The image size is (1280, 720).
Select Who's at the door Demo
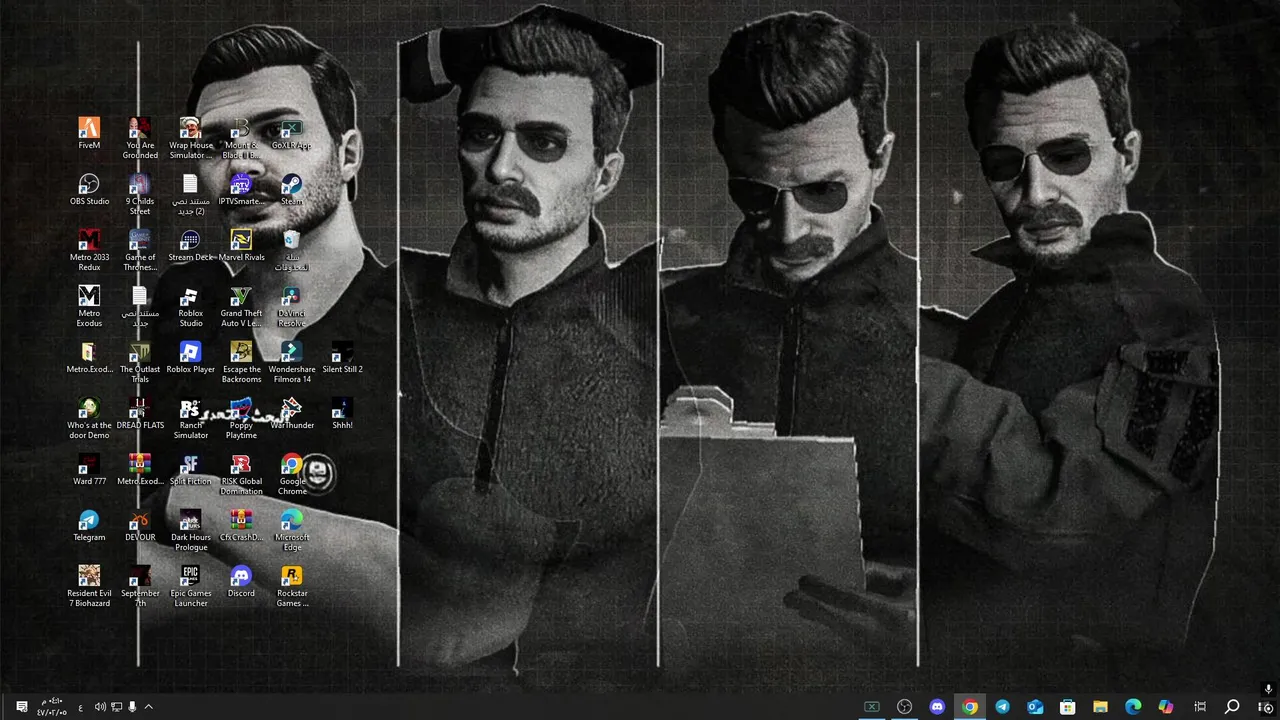pos(89,418)
